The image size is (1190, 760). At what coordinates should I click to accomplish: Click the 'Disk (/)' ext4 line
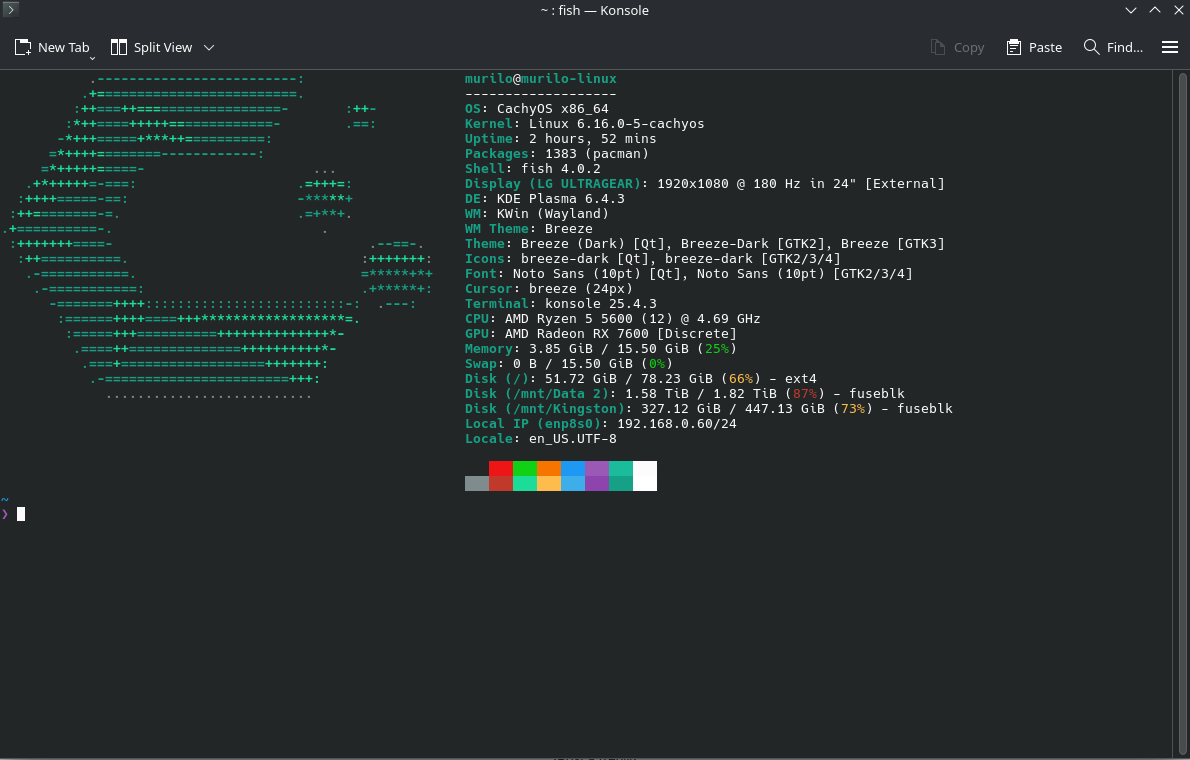click(641, 379)
